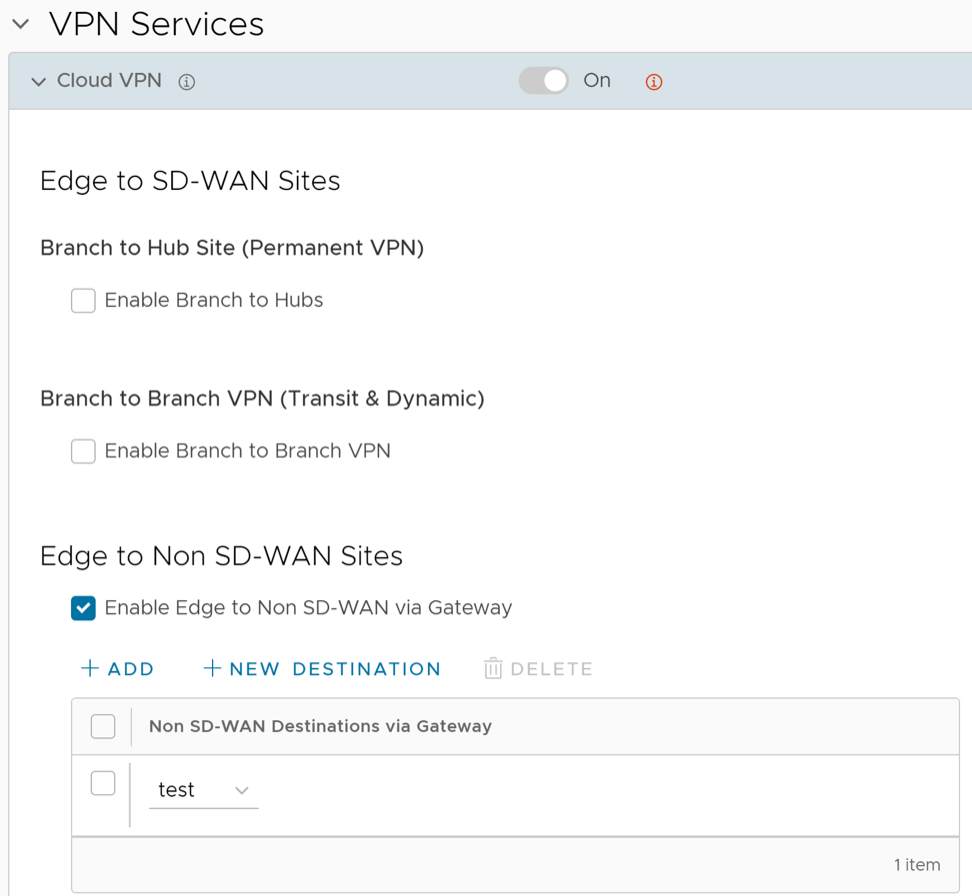Click the gray info icon beside Cloud VPN

(x=186, y=82)
